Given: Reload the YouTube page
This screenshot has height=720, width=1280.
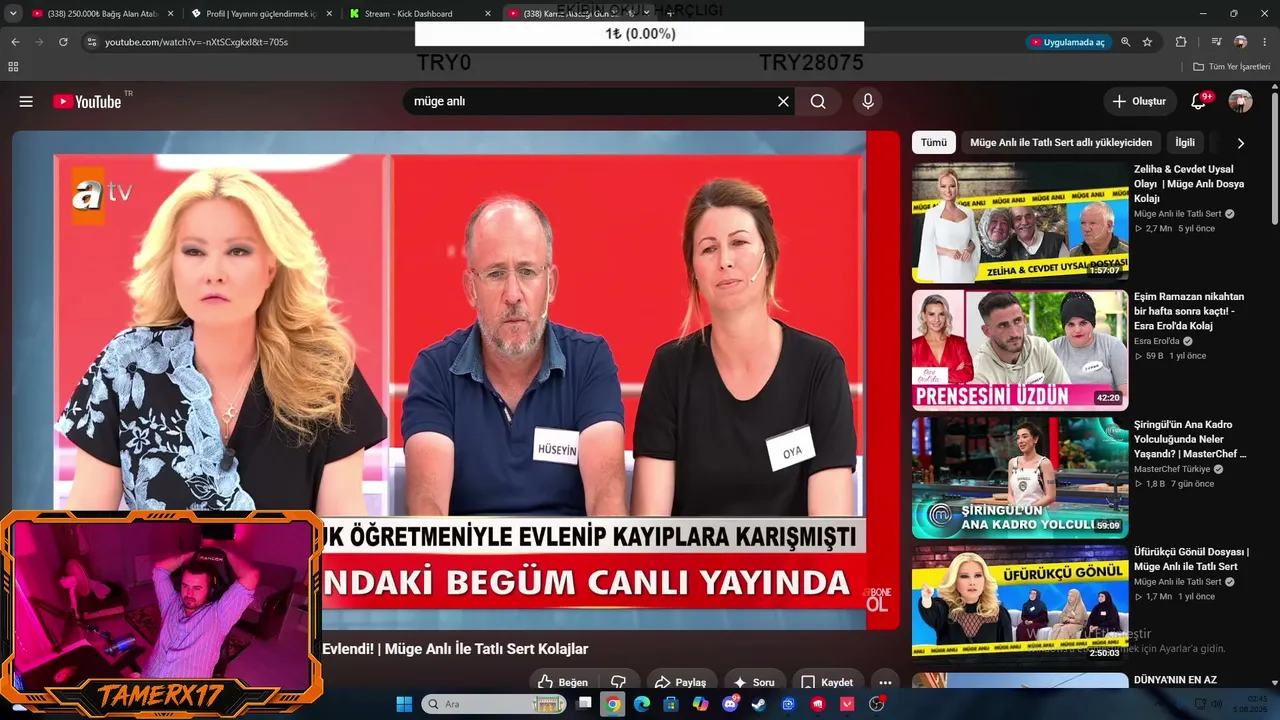Looking at the screenshot, I should (x=63, y=42).
